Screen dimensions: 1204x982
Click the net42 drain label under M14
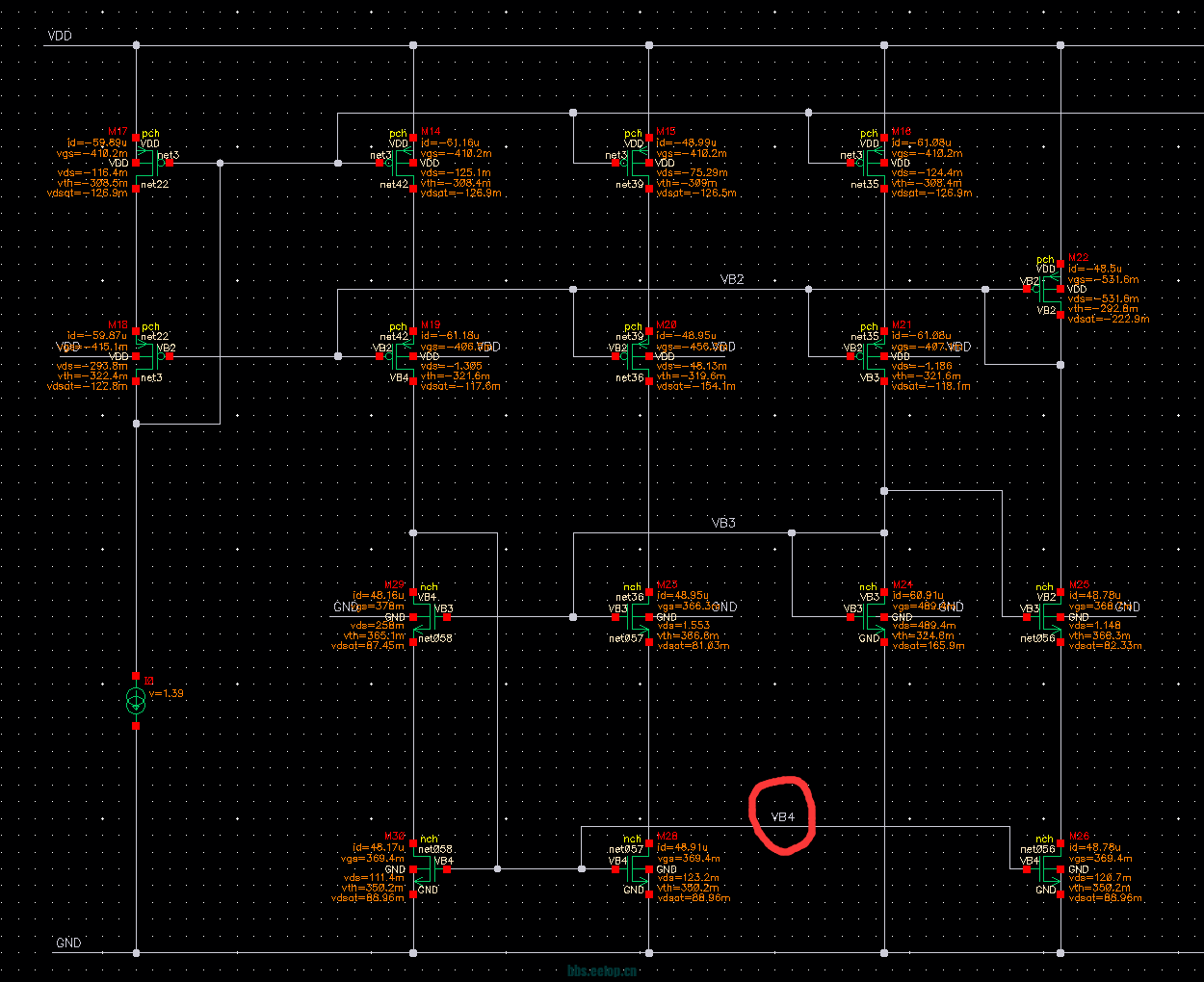coord(394,185)
